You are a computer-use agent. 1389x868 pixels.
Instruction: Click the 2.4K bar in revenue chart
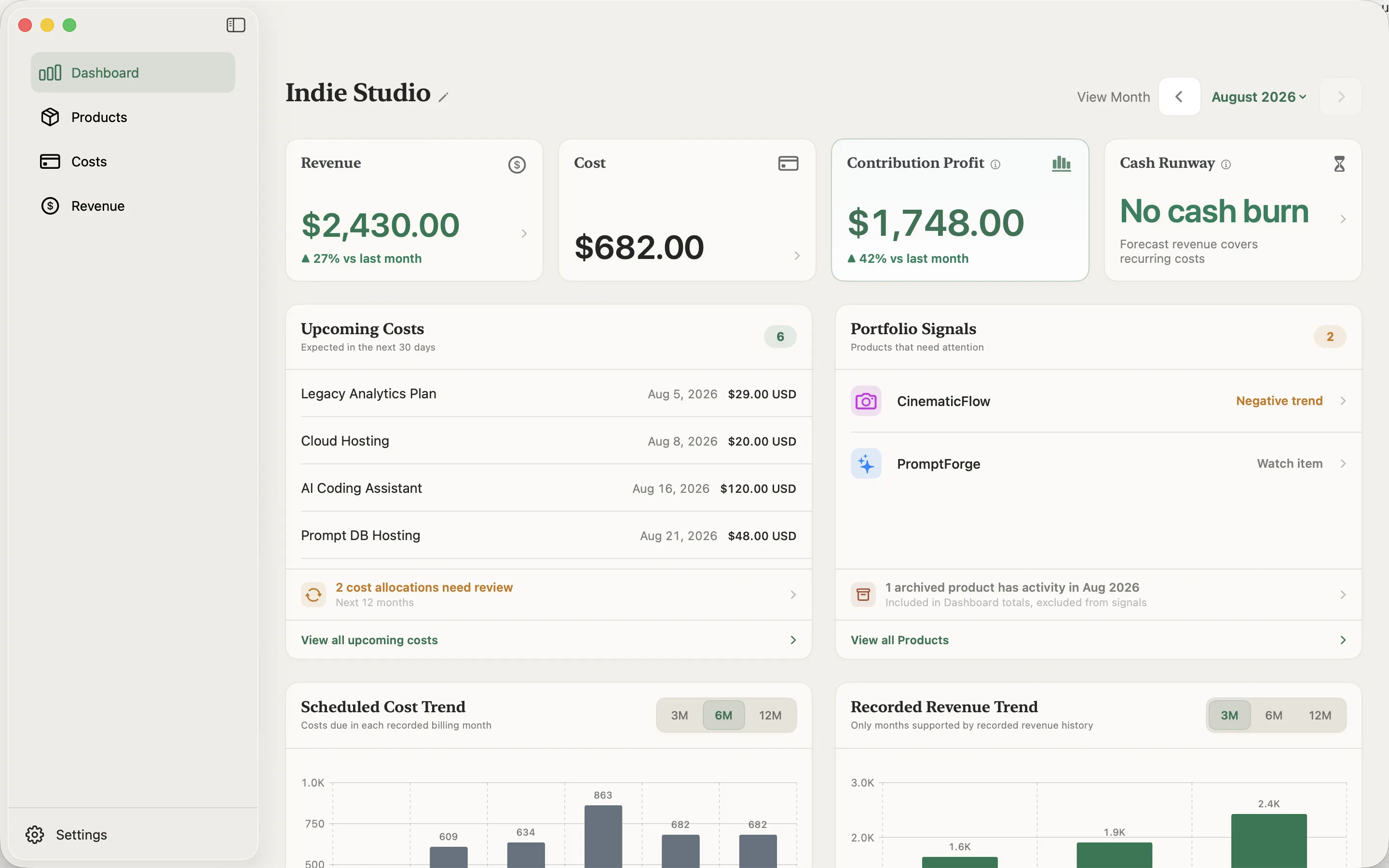1268,841
